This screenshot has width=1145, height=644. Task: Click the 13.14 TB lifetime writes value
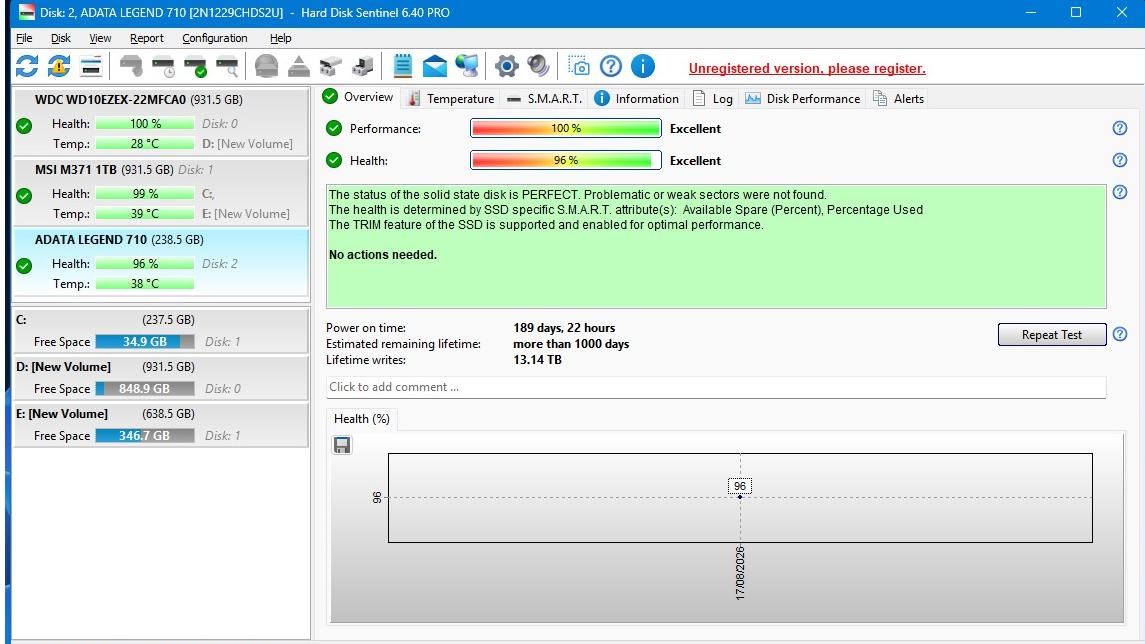pos(537,360)
